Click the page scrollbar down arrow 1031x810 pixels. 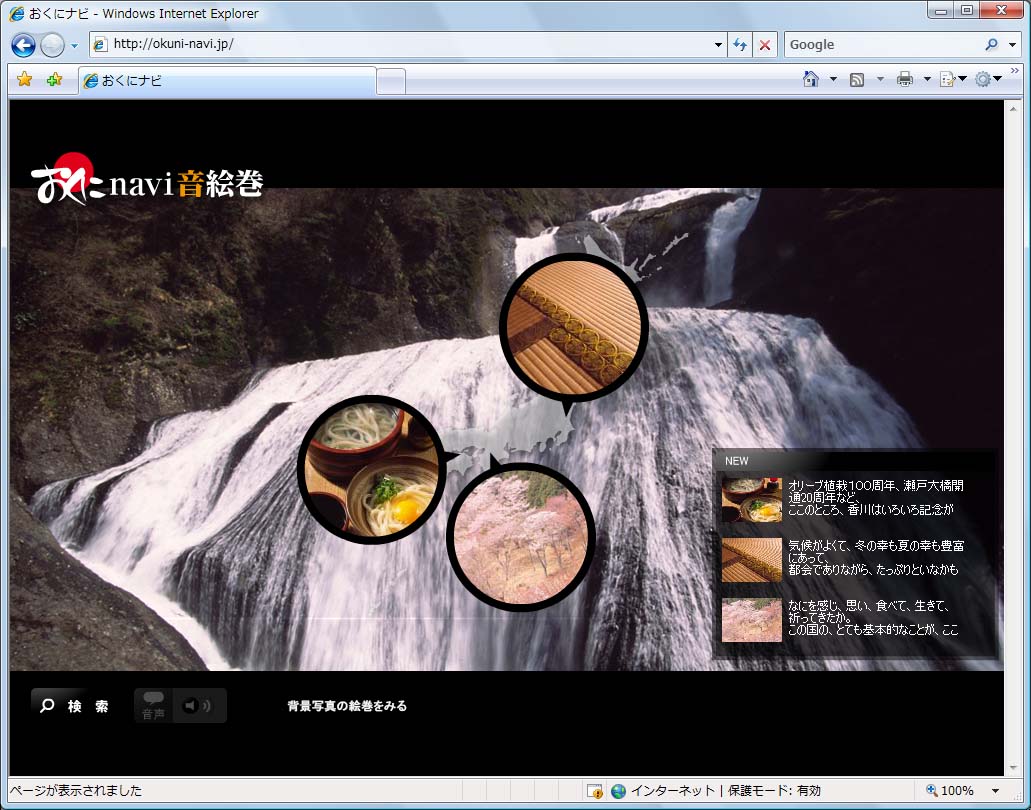pos(1013,767)
